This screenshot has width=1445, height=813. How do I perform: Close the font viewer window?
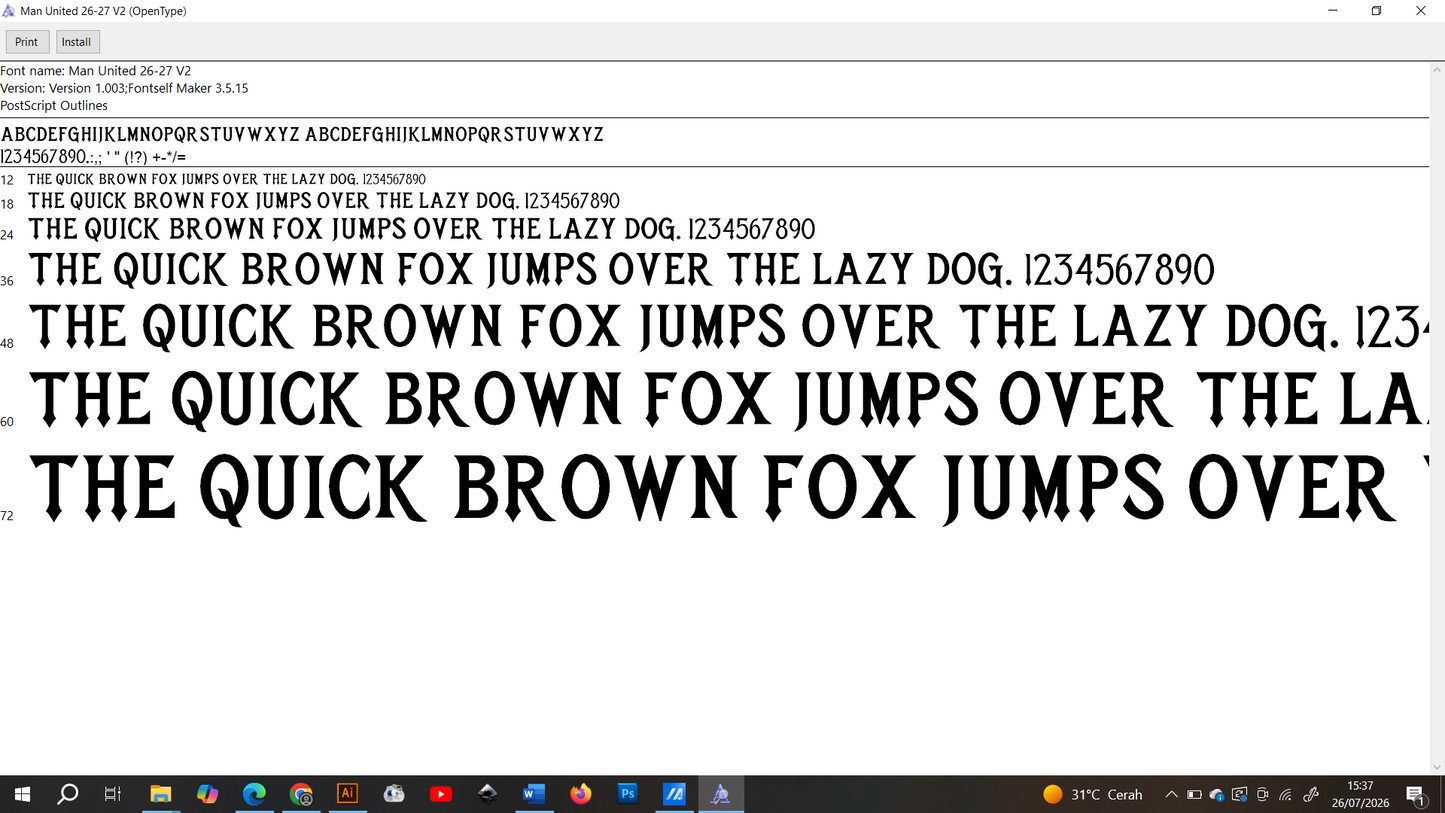pos(1422,11)
